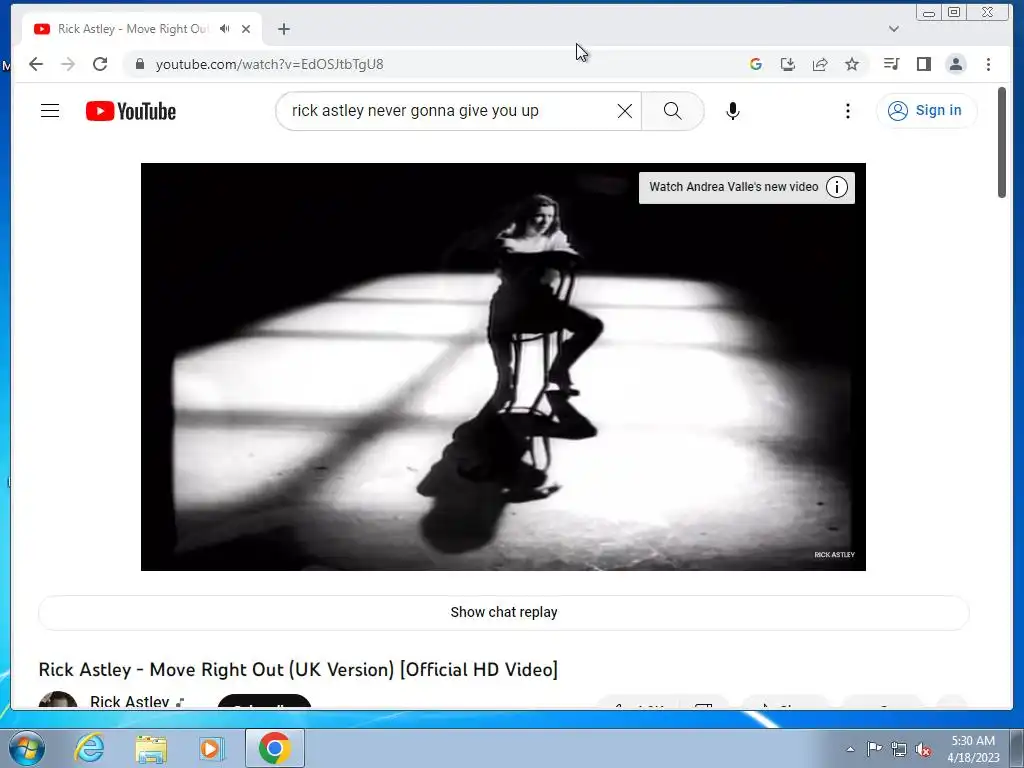Open Rick Astley channel name link
The width and height of the screenshot is (1024, 768).
(129, 701)
